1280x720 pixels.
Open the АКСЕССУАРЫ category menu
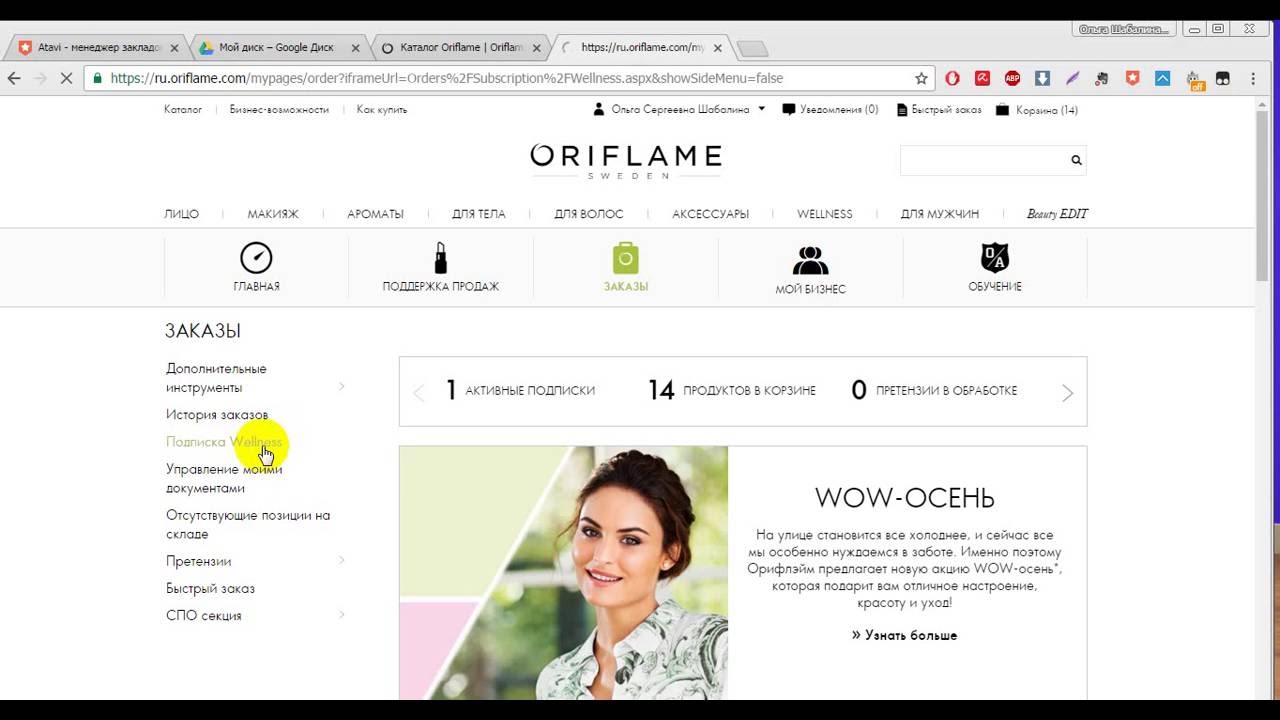[710, 214]
